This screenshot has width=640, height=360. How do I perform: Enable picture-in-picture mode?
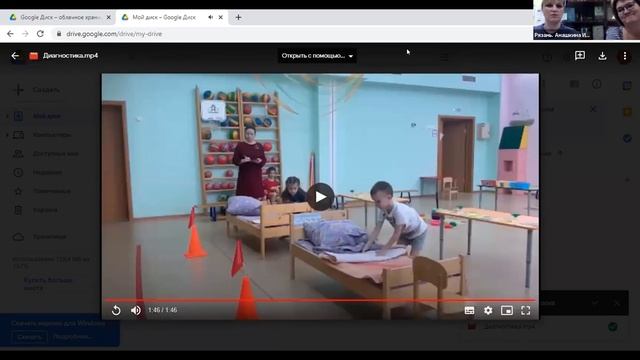507,311
